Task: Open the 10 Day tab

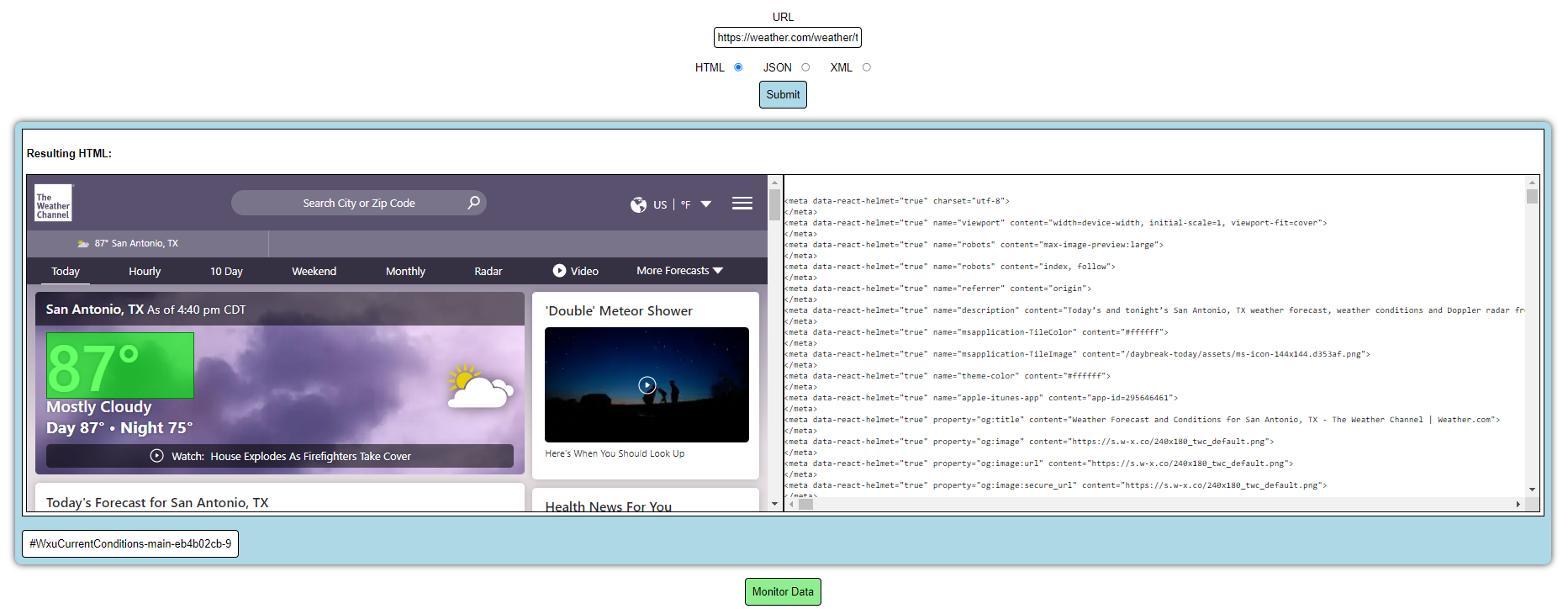Action: point(226,272)
